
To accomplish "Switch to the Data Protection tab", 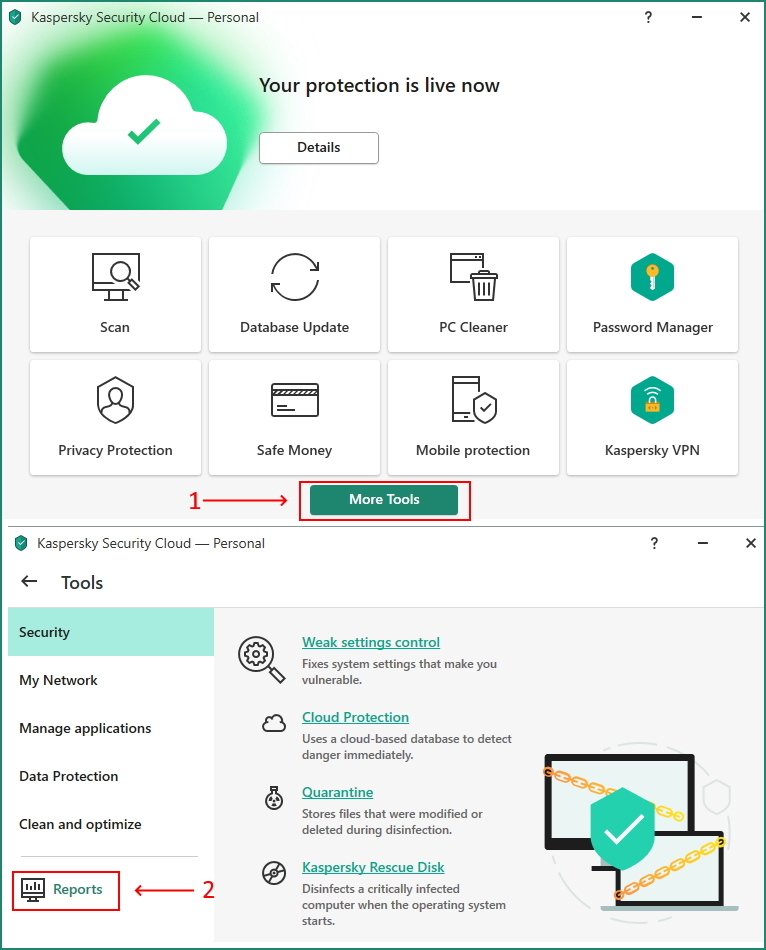I will coord(111,776).
